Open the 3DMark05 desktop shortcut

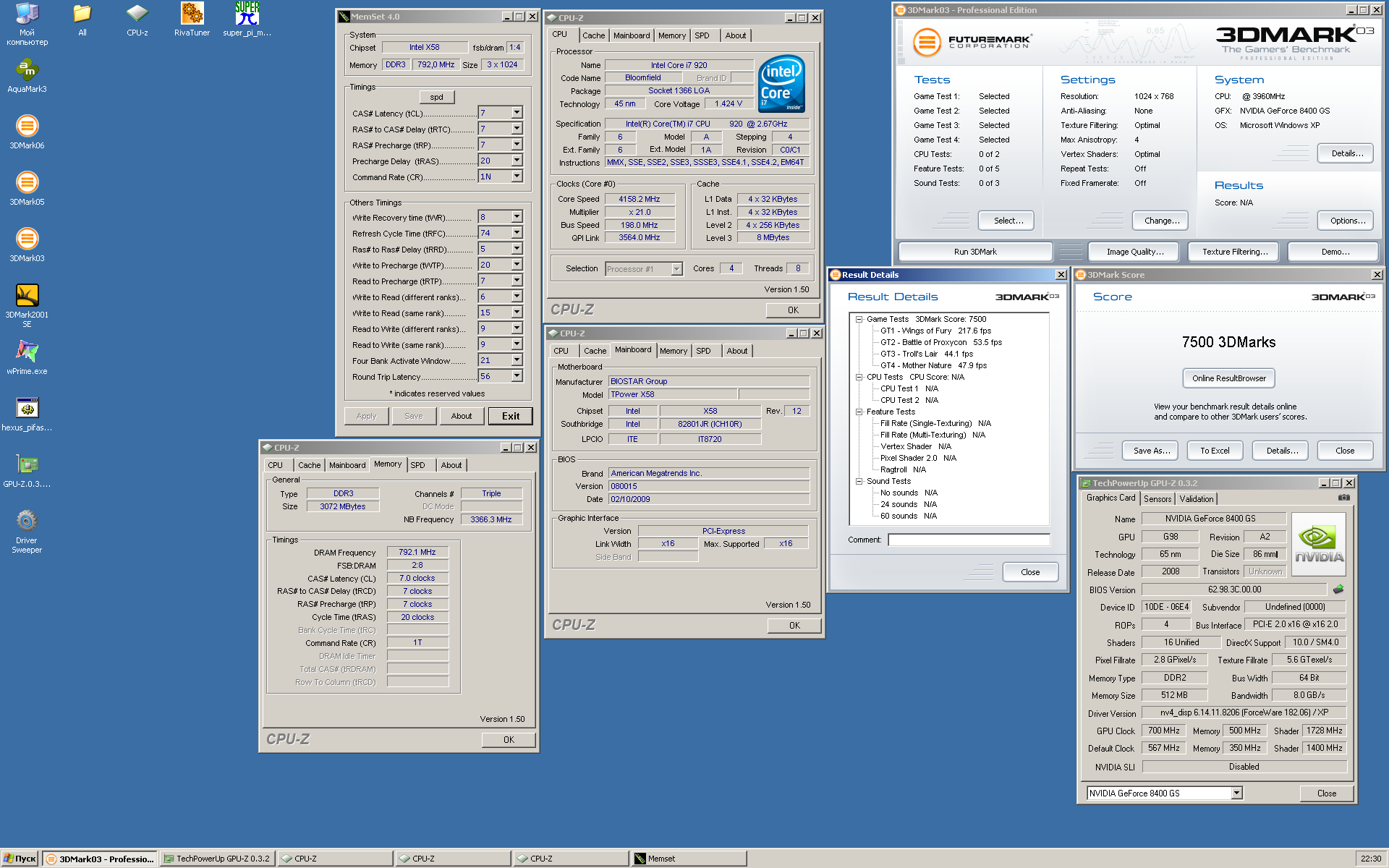(27, 189)
